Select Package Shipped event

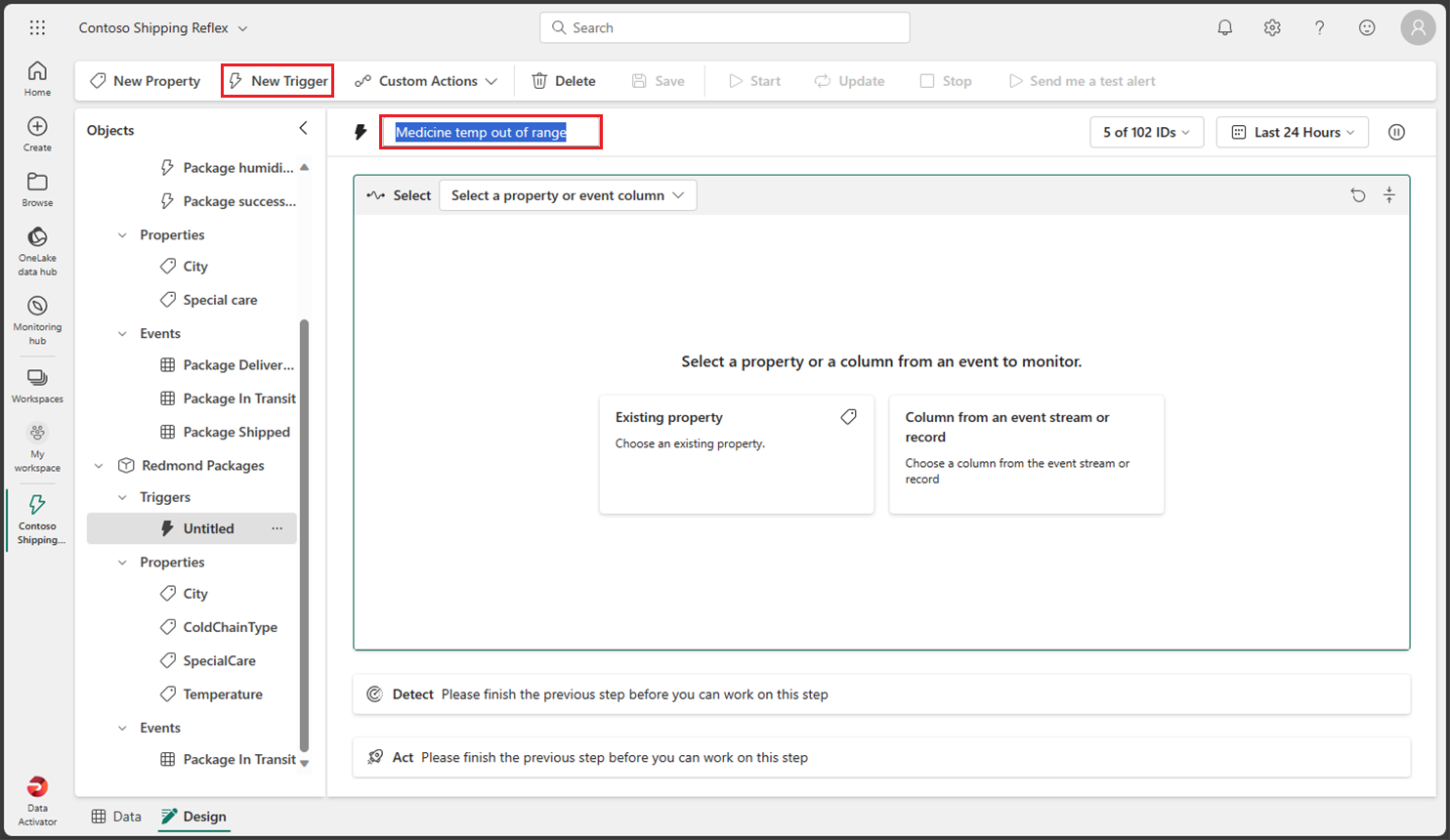pyautogui.click(x=236, y=433)
